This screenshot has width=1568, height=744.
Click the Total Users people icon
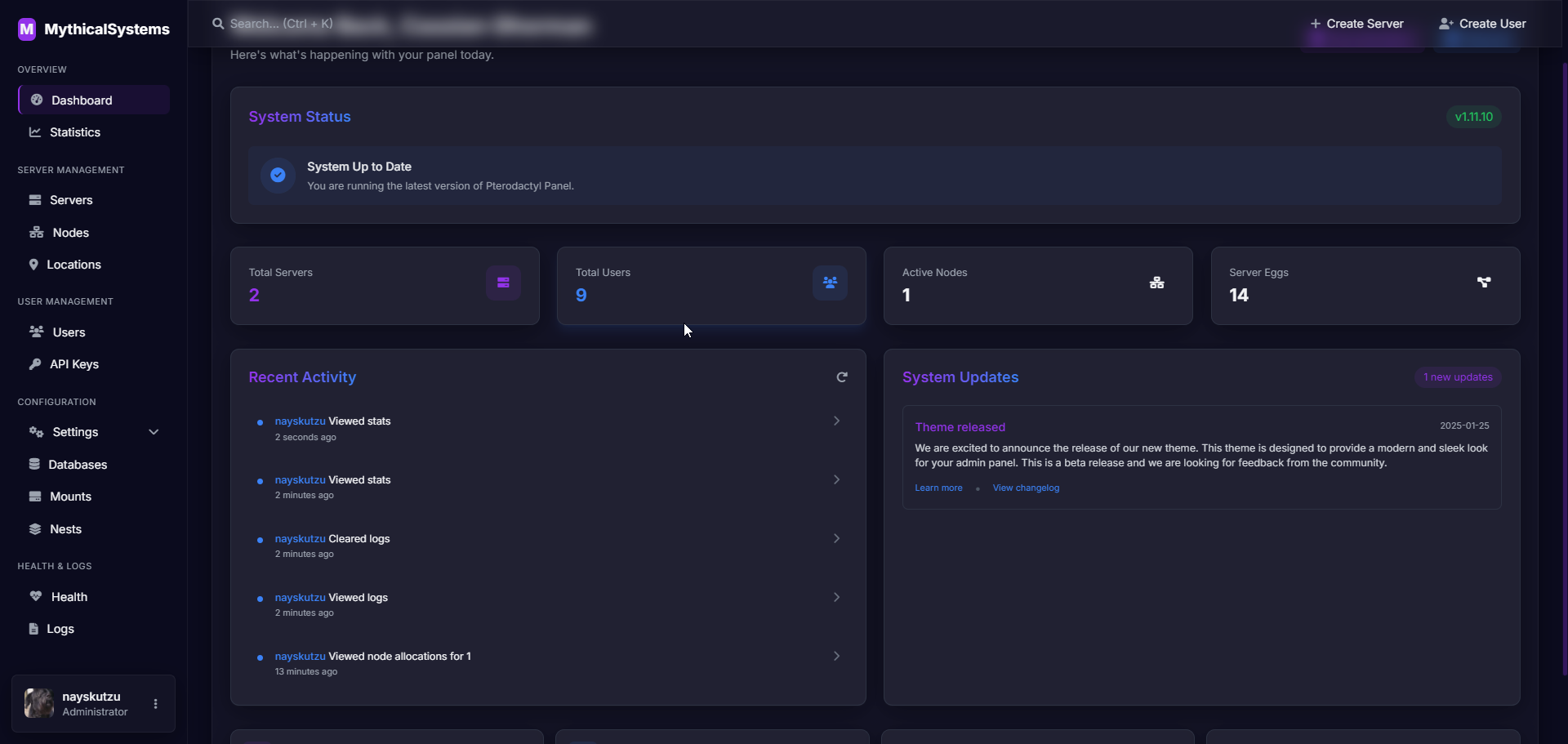[x=830, y=283]
